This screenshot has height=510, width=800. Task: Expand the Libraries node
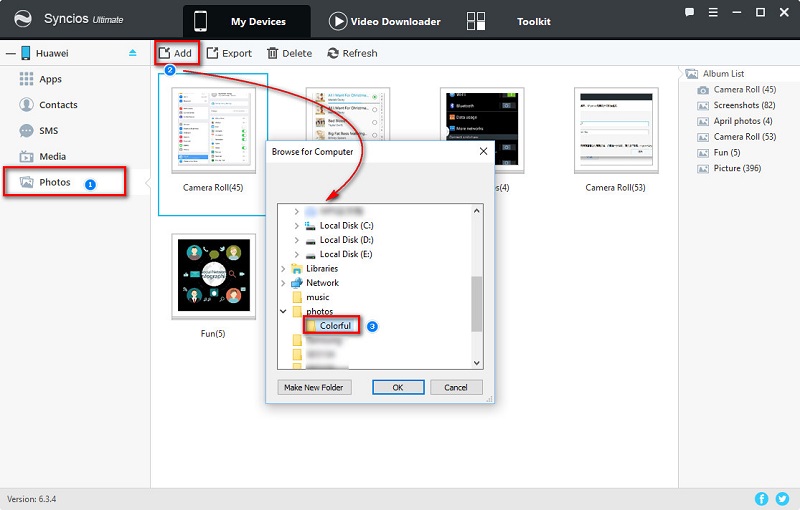283,268
